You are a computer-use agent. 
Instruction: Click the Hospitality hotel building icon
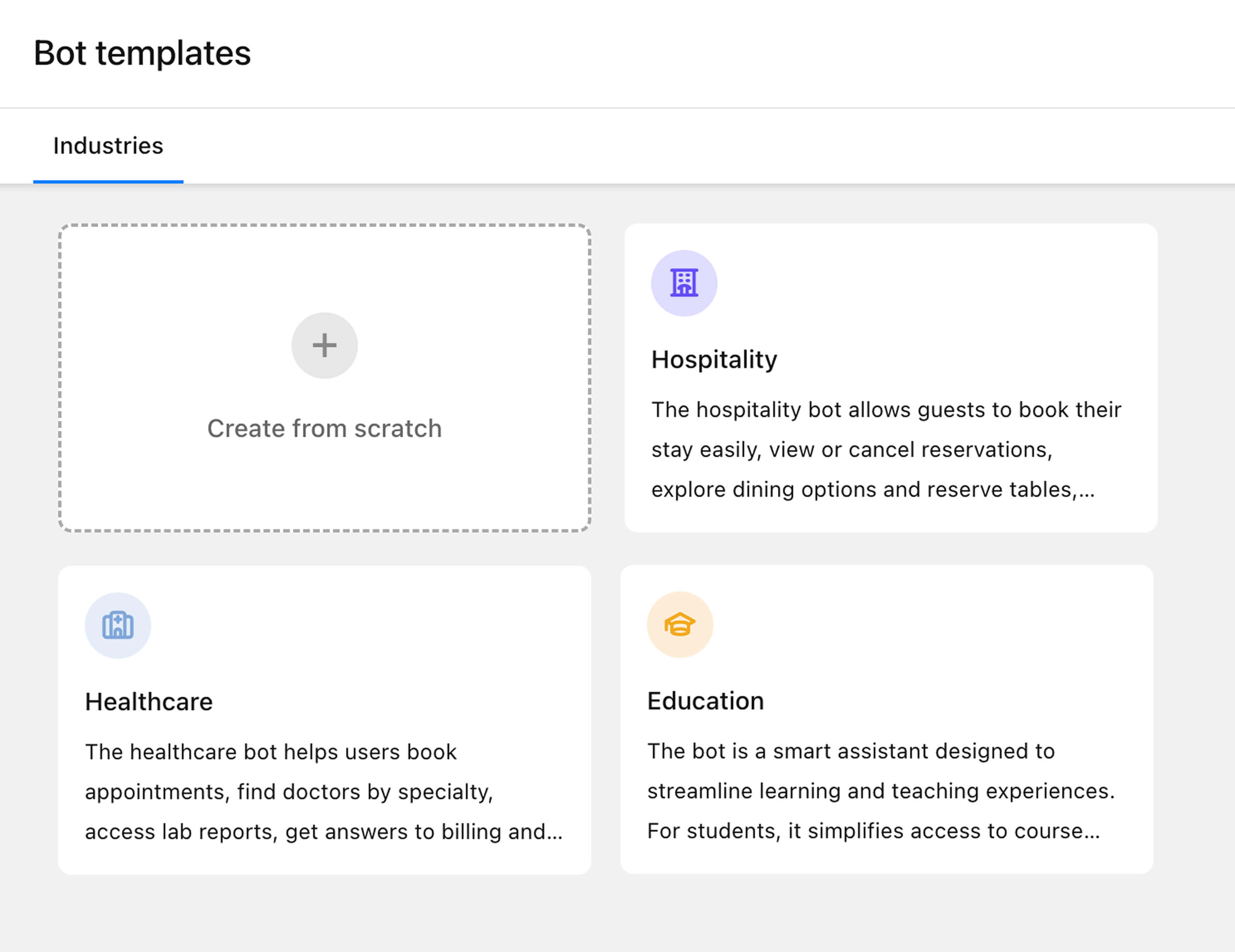[684, 283]
